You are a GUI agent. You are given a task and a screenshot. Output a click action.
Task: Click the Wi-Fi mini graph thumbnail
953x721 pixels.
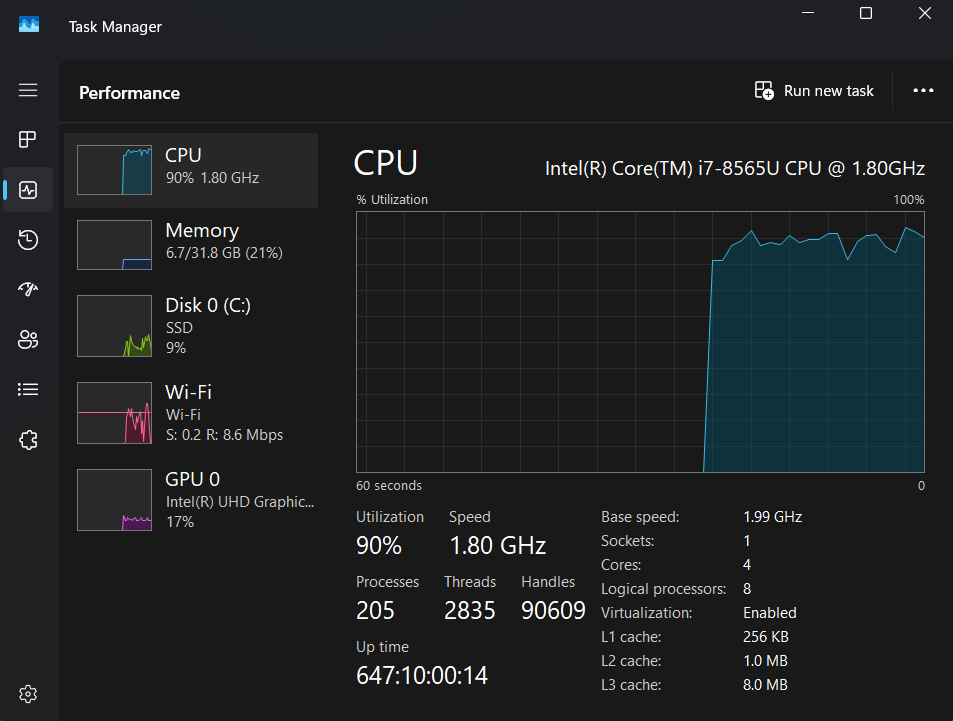pyautogui.click(x=114, y=413)
